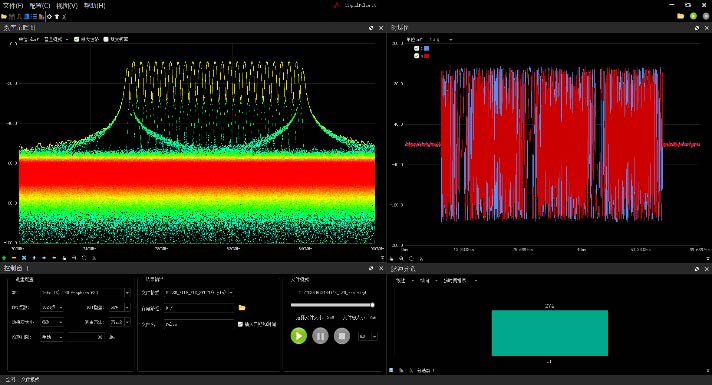
Task: Click the gray round icon at window top right
Action: [x=706, y=16]
